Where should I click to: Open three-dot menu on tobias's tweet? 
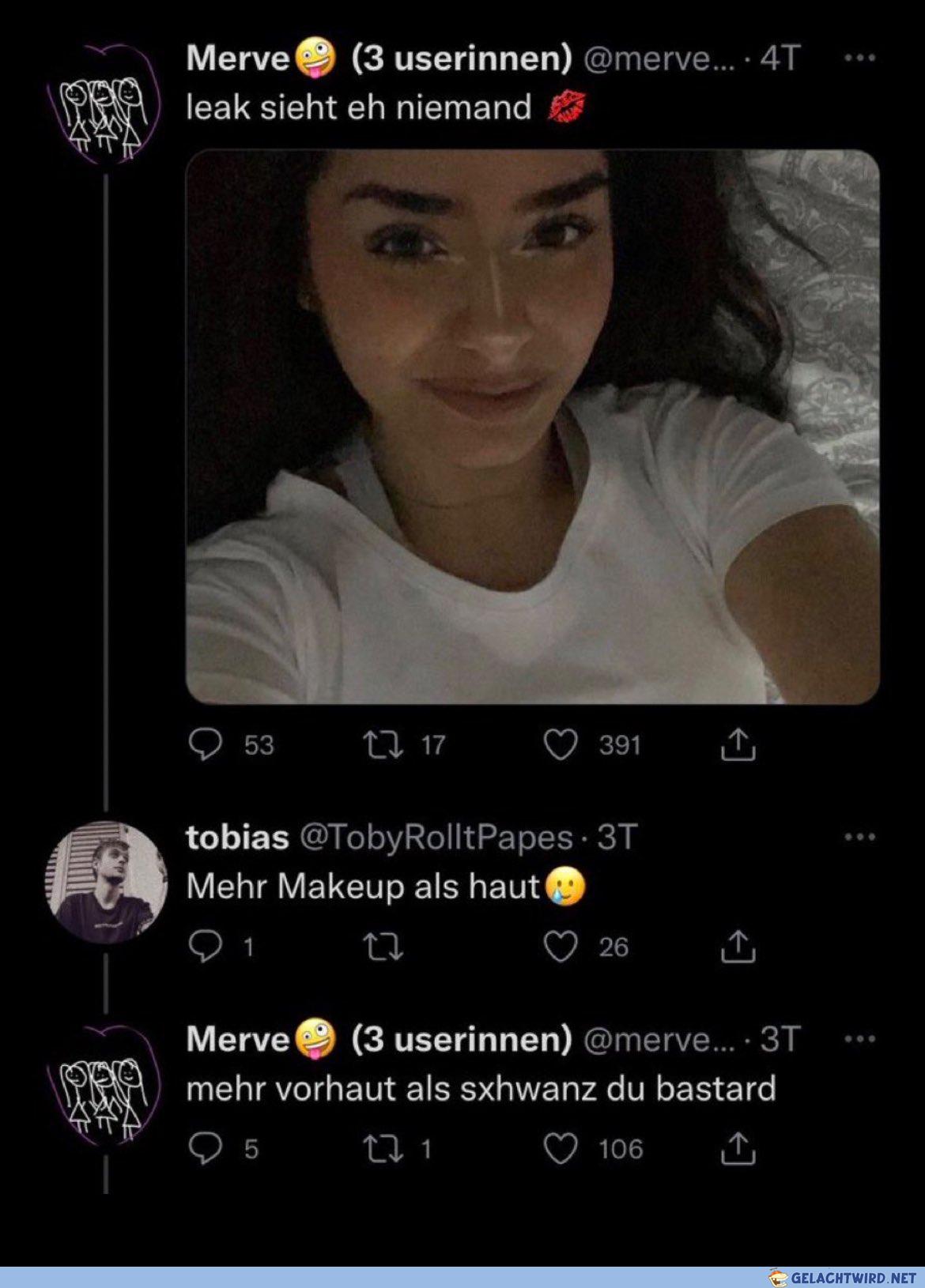click(x=860, y=837)
